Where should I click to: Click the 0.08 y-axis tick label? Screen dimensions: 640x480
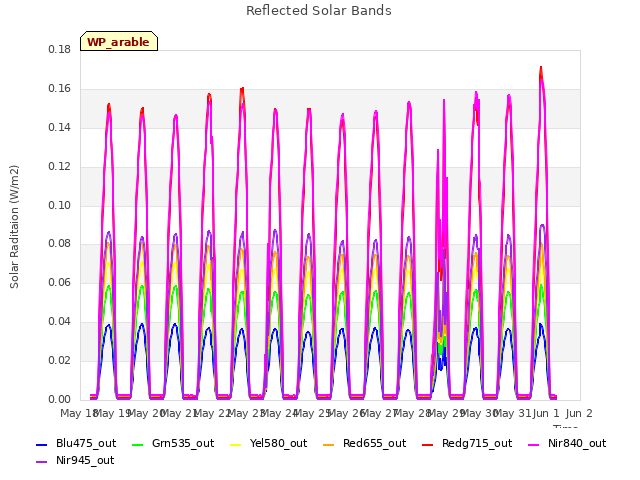click(59, 244)
